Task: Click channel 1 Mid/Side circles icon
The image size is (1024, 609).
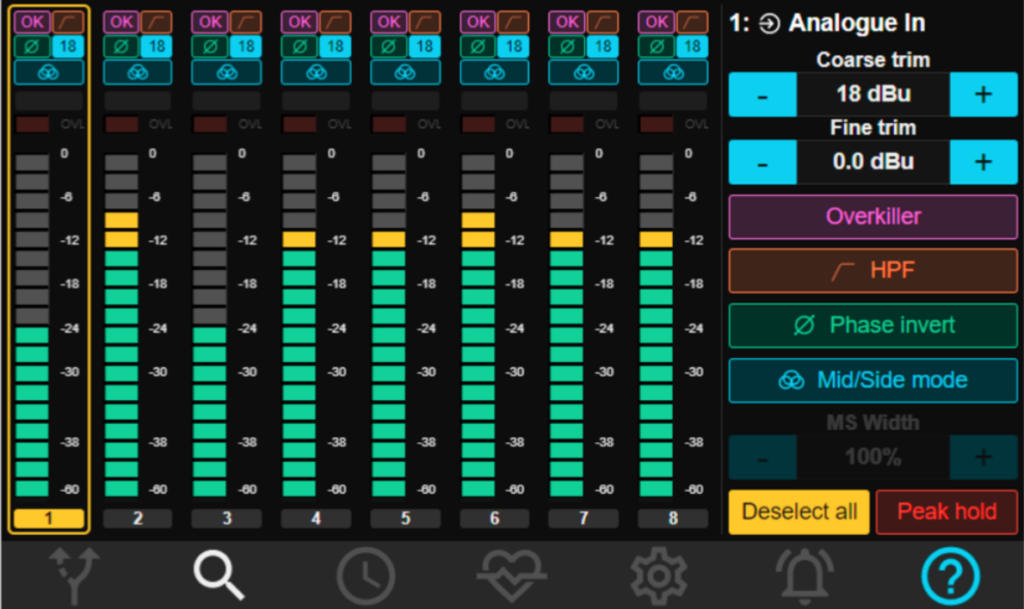Action: point(49,72)
